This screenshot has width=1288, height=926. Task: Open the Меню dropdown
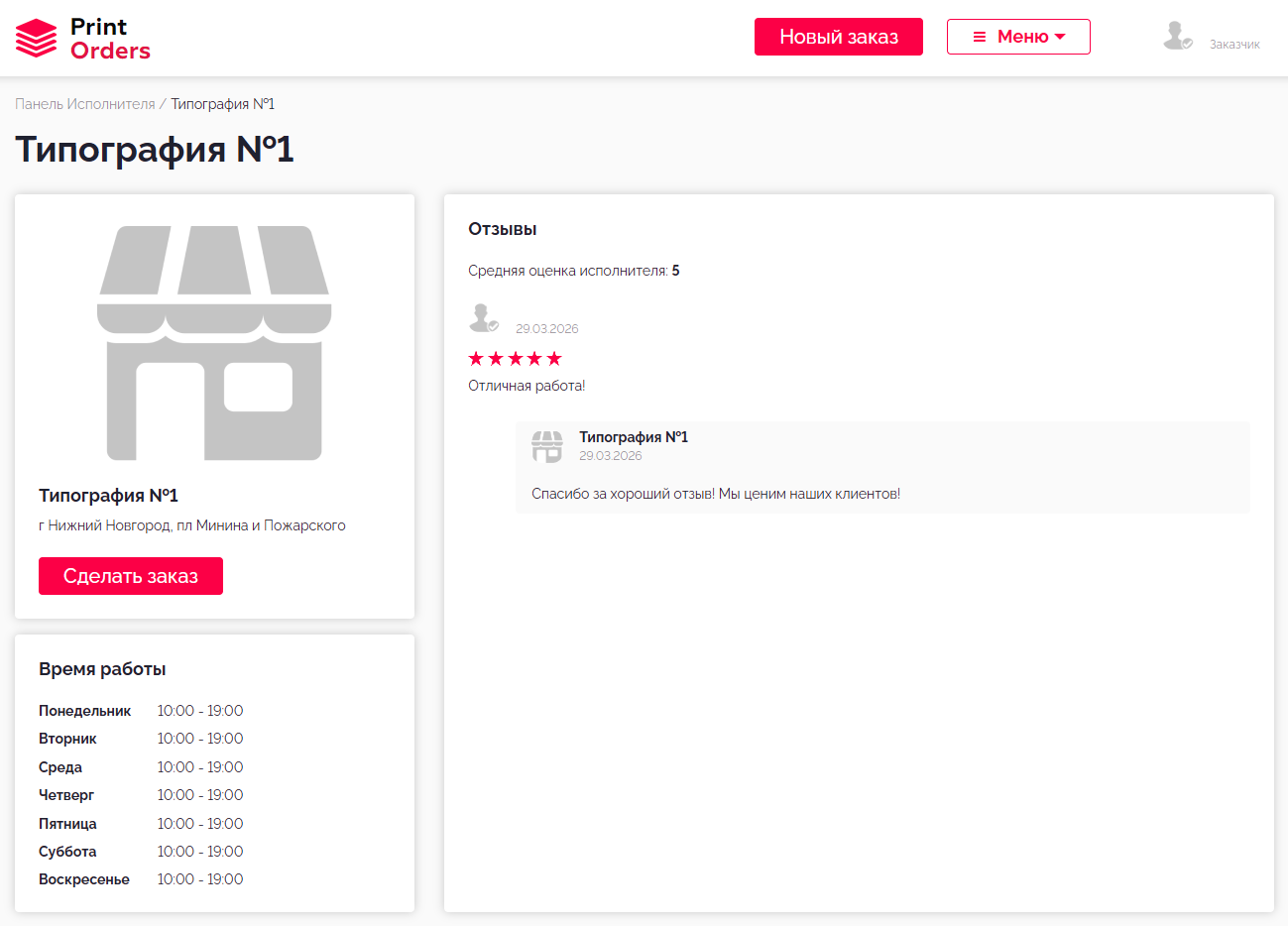[x=1018, y=37]
